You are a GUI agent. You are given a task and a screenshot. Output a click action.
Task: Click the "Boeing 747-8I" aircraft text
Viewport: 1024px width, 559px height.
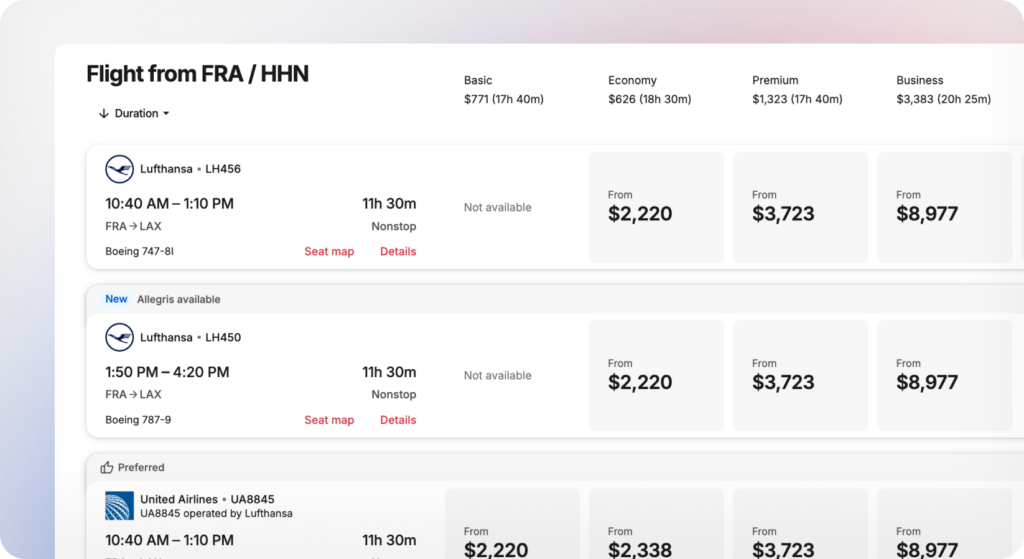[x=139, y=251]
